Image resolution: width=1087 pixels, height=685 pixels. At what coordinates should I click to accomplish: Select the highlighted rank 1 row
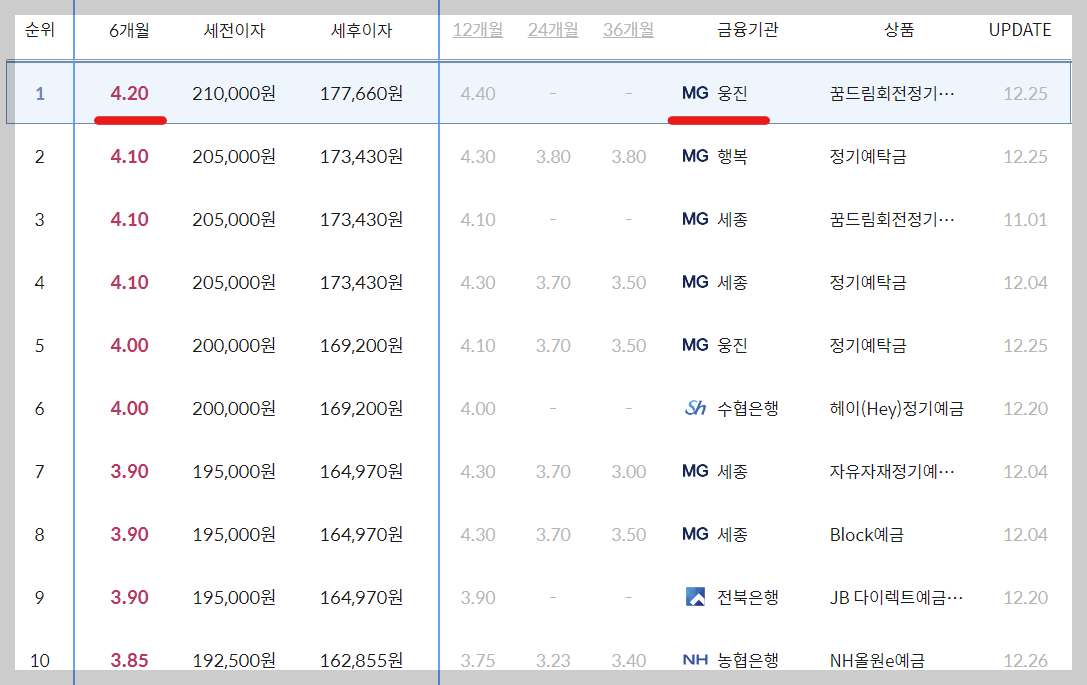point(300,93)
